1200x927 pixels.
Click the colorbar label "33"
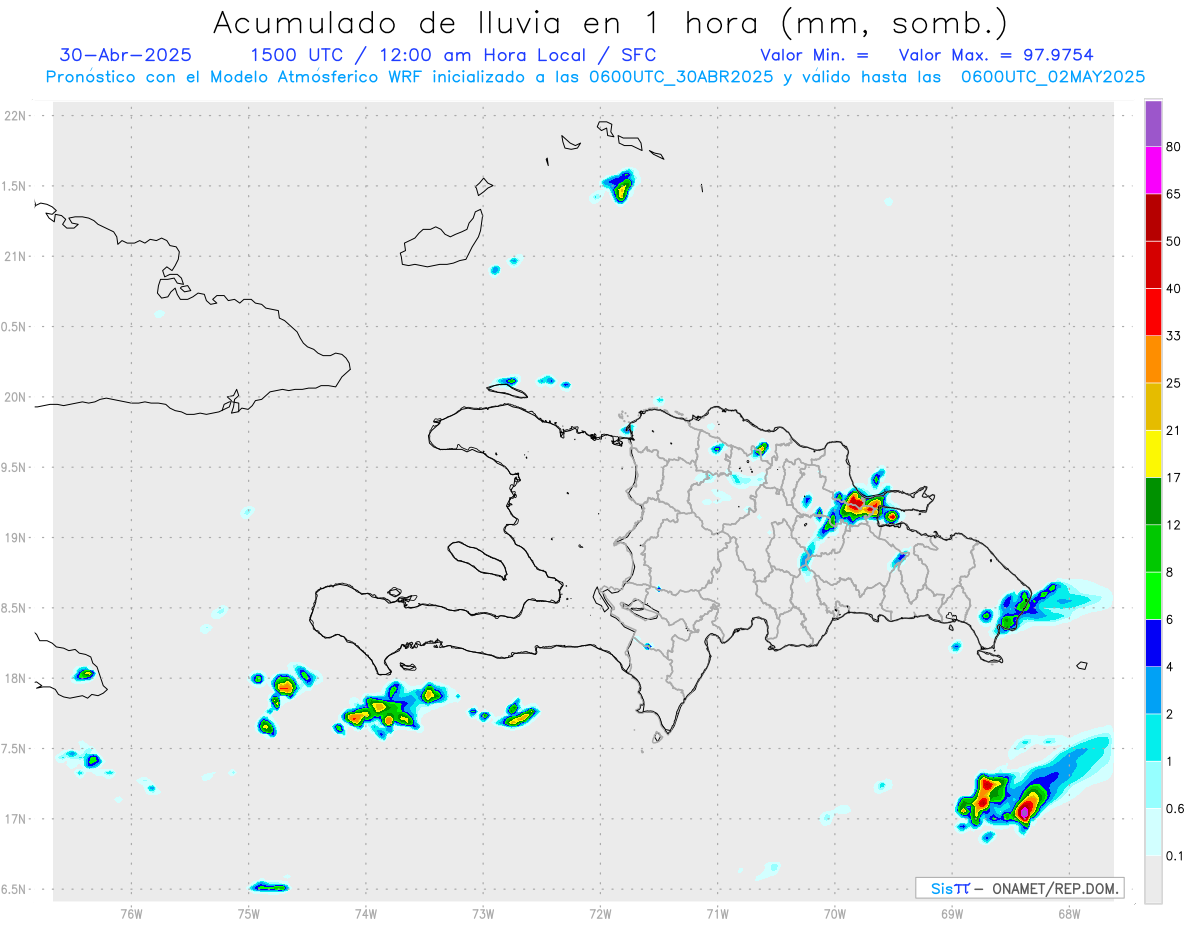coord(1174,336)
